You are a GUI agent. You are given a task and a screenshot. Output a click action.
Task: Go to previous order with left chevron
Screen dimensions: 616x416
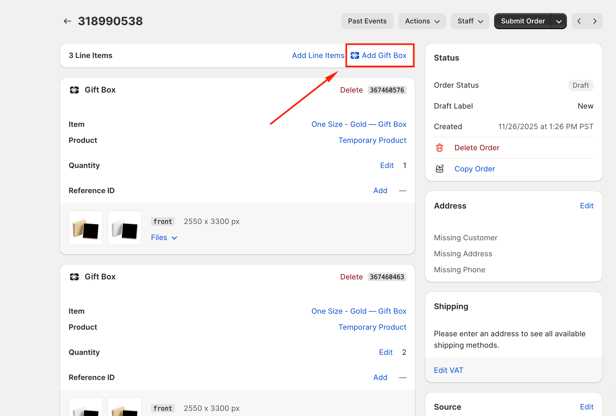579,21
